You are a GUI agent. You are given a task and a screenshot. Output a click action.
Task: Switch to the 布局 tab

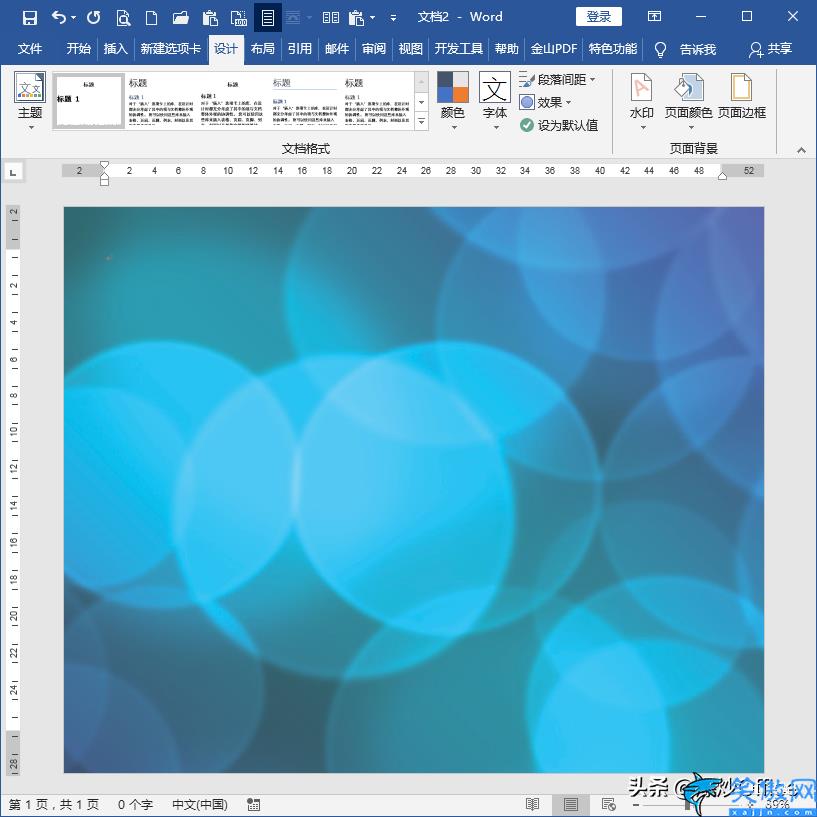point(263,49)
